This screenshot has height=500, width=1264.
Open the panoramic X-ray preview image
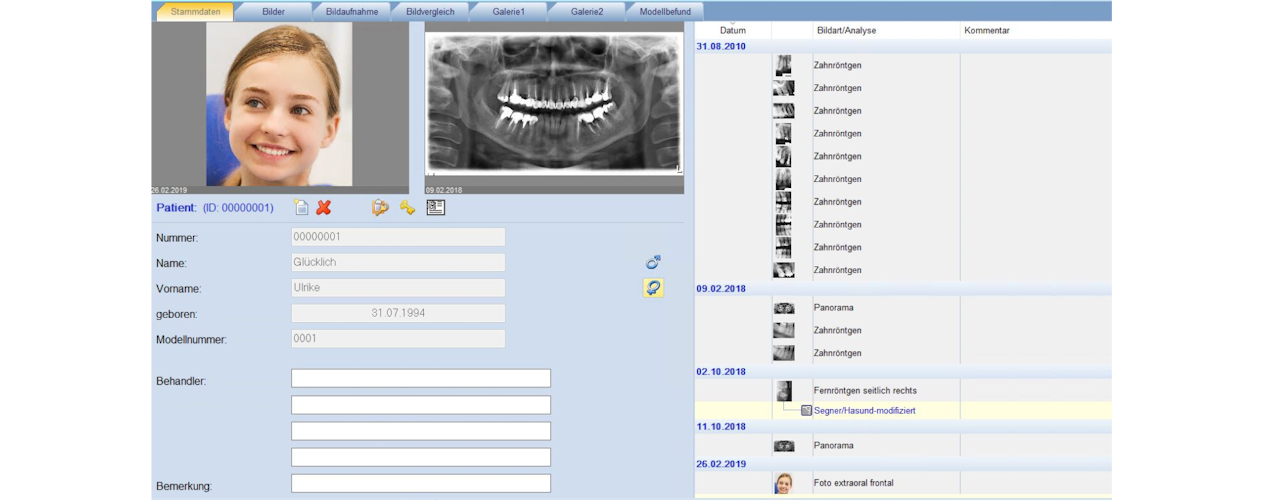coord(554,103)
